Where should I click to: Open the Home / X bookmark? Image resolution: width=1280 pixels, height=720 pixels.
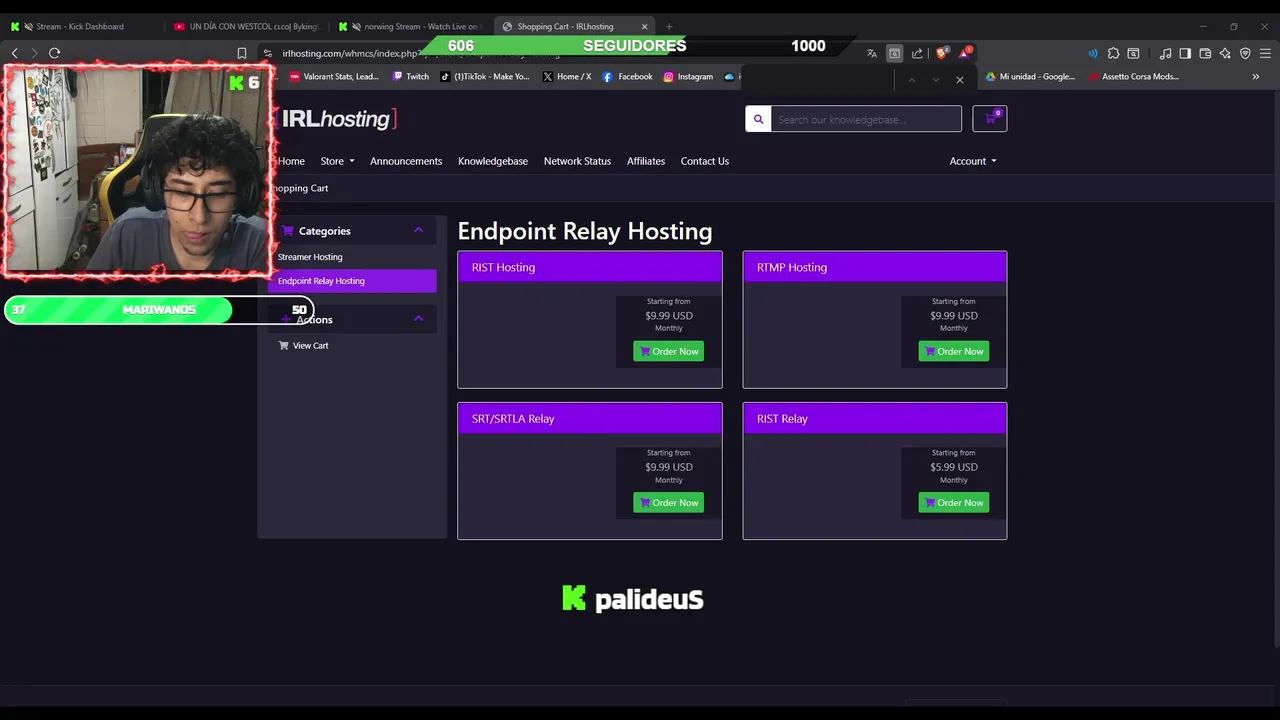pyautogui.click(x=567, y=76)
